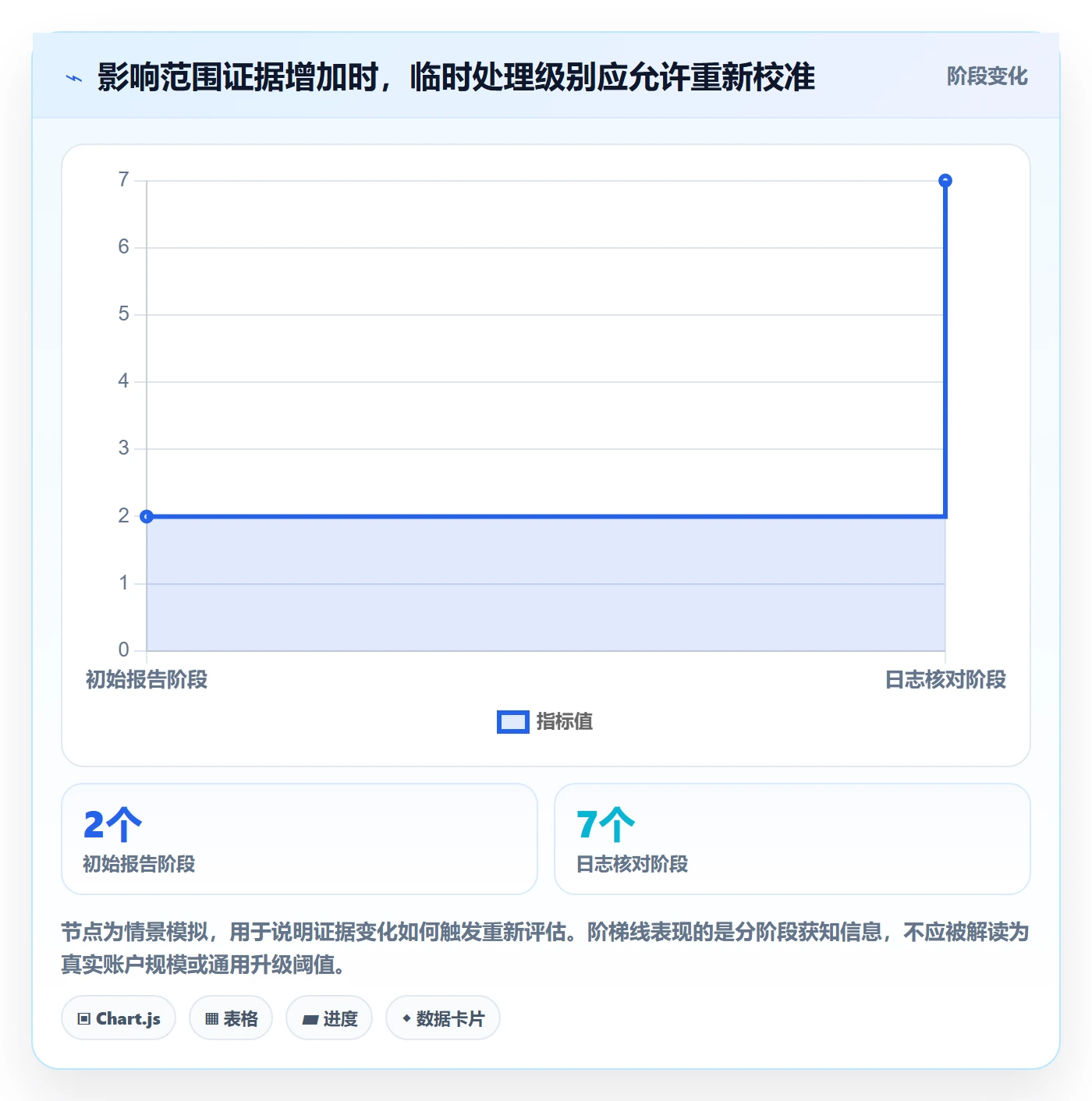The image size is (1092, 1101).
Task: Click 日志核对阶段 caption in the stat card
Action: (632, 864)
